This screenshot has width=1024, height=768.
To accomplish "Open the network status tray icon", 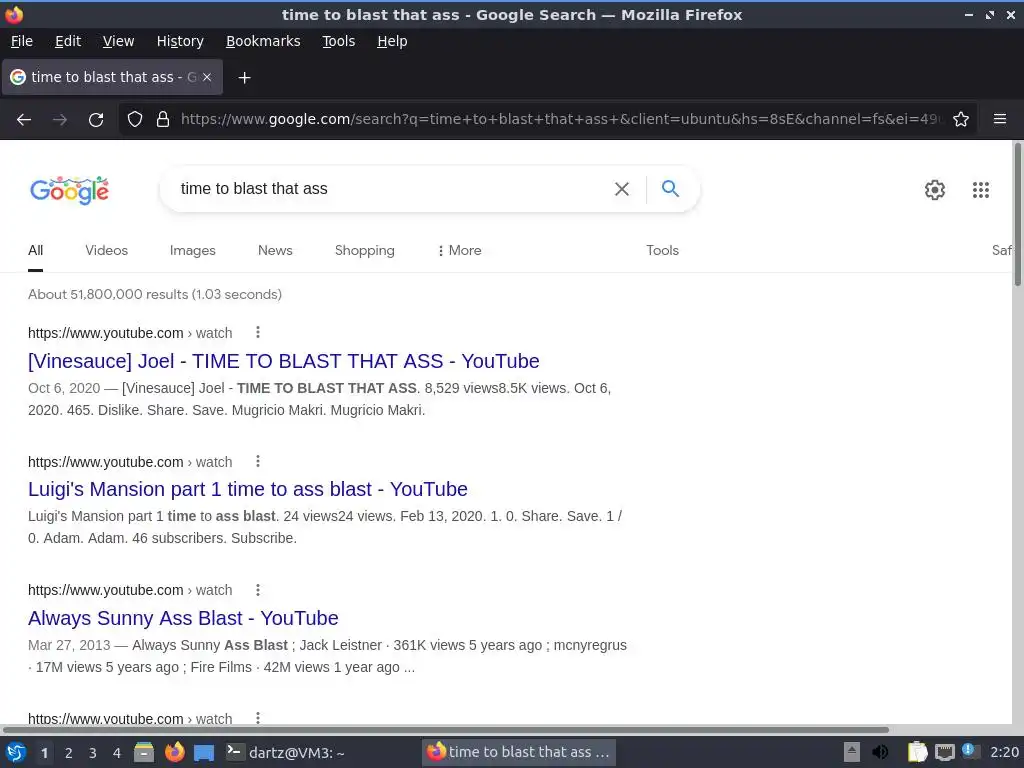I will [x=944, y=752].
